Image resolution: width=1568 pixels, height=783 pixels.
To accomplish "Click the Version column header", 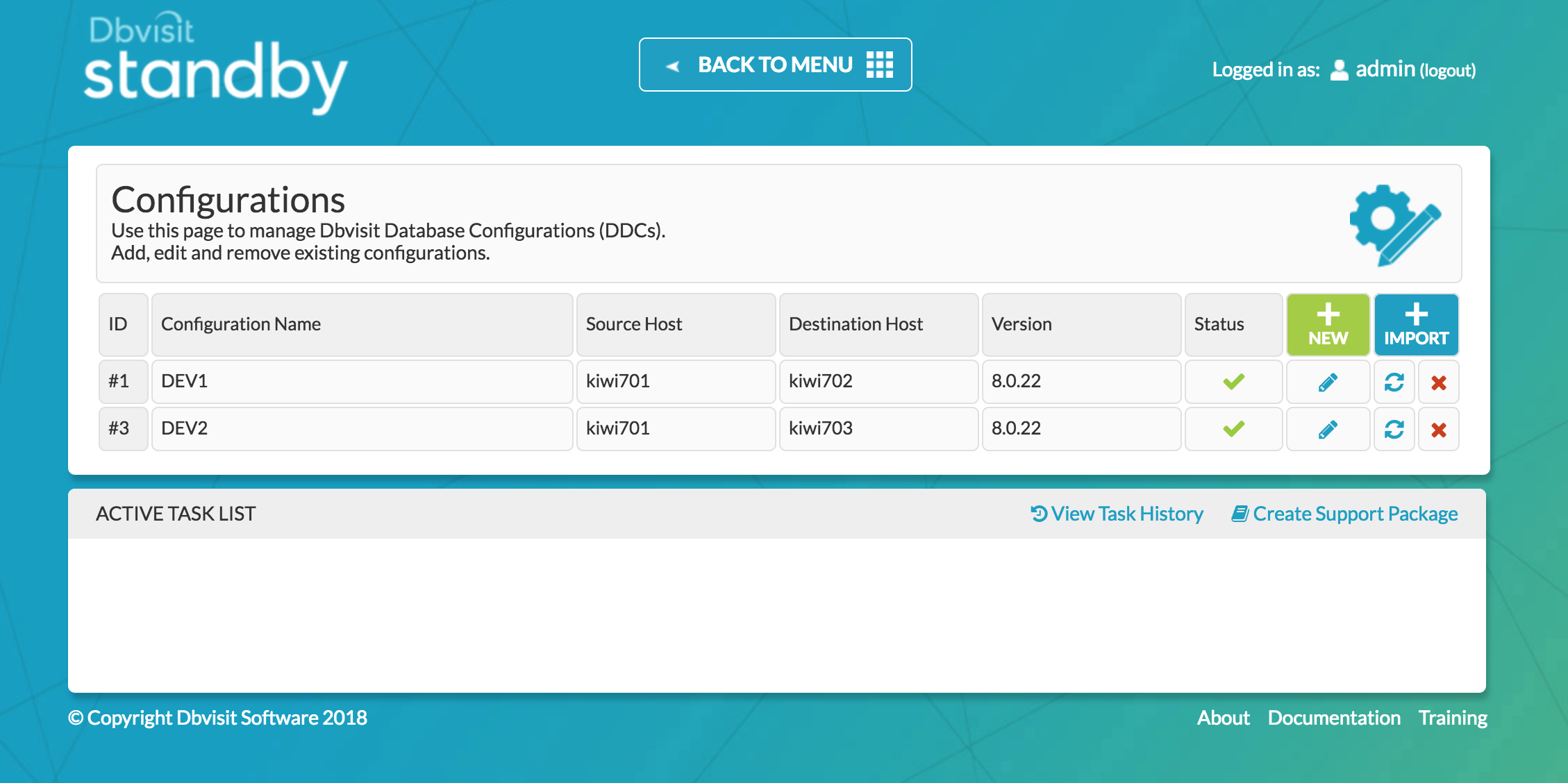I will (1081, 324).
